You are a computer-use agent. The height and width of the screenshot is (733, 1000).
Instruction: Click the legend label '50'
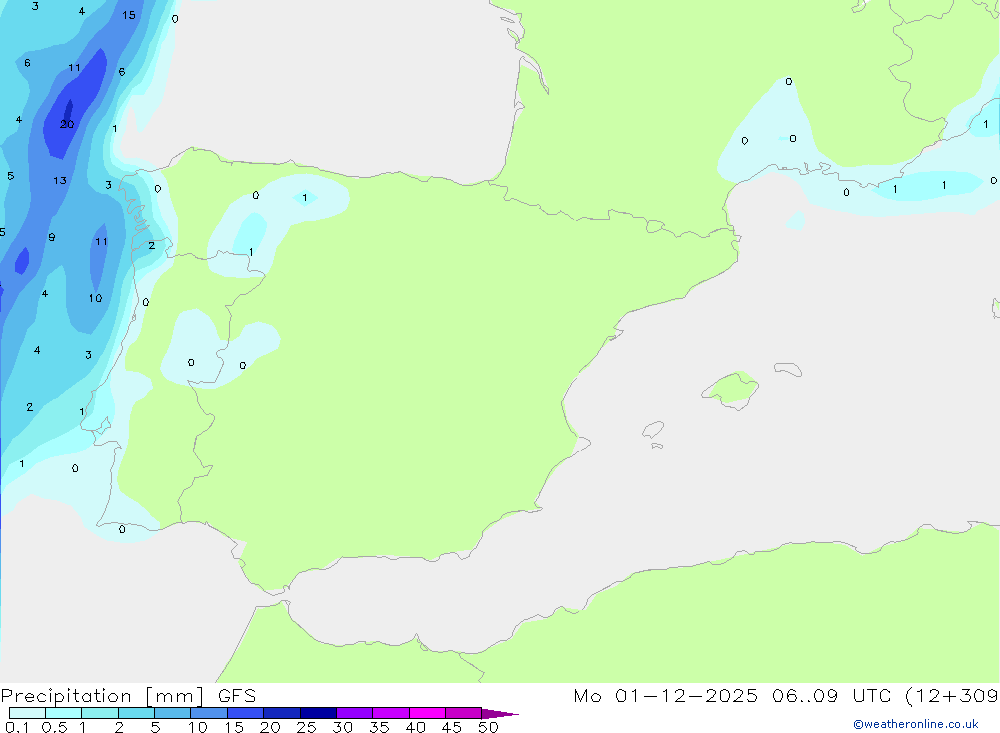coord(488,727)
